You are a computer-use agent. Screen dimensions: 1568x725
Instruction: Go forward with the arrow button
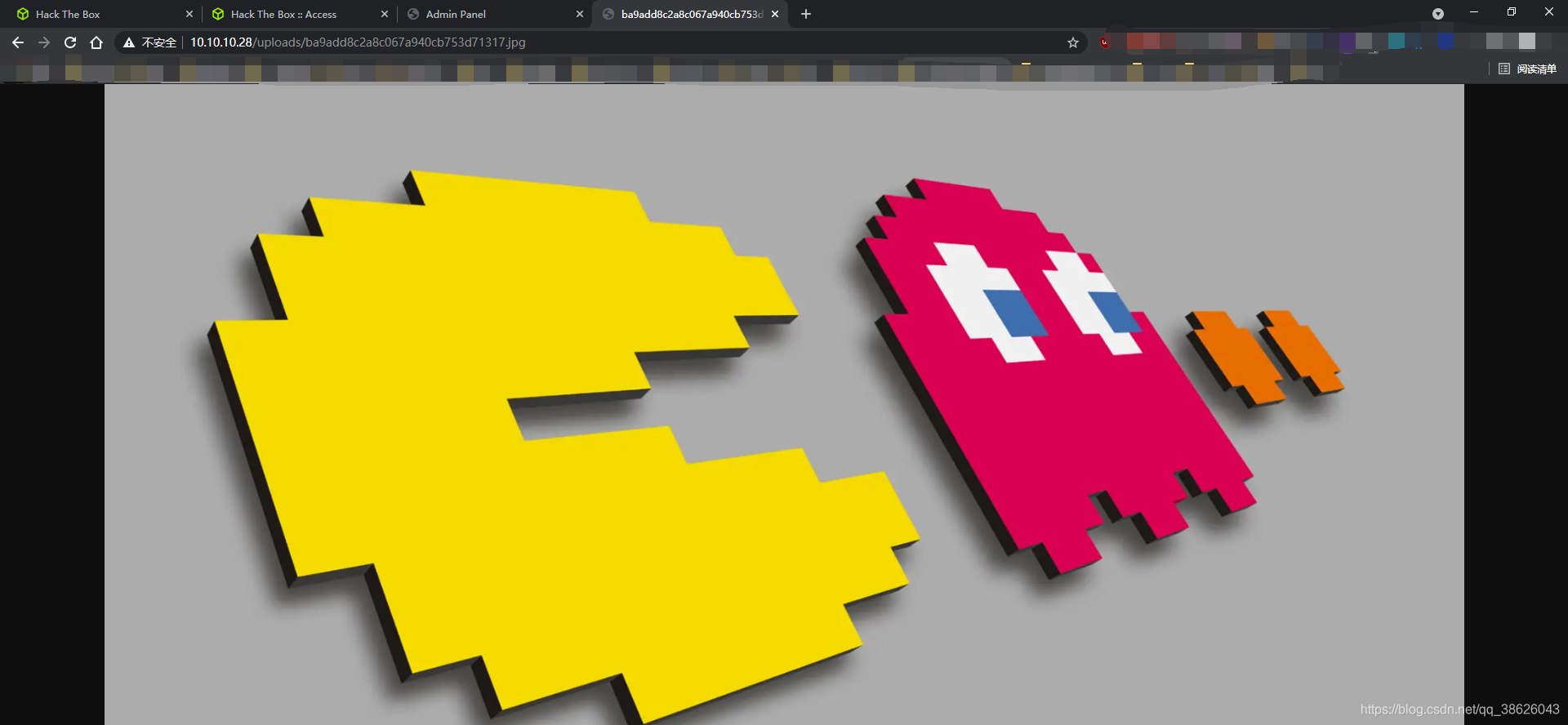point(44,42)
